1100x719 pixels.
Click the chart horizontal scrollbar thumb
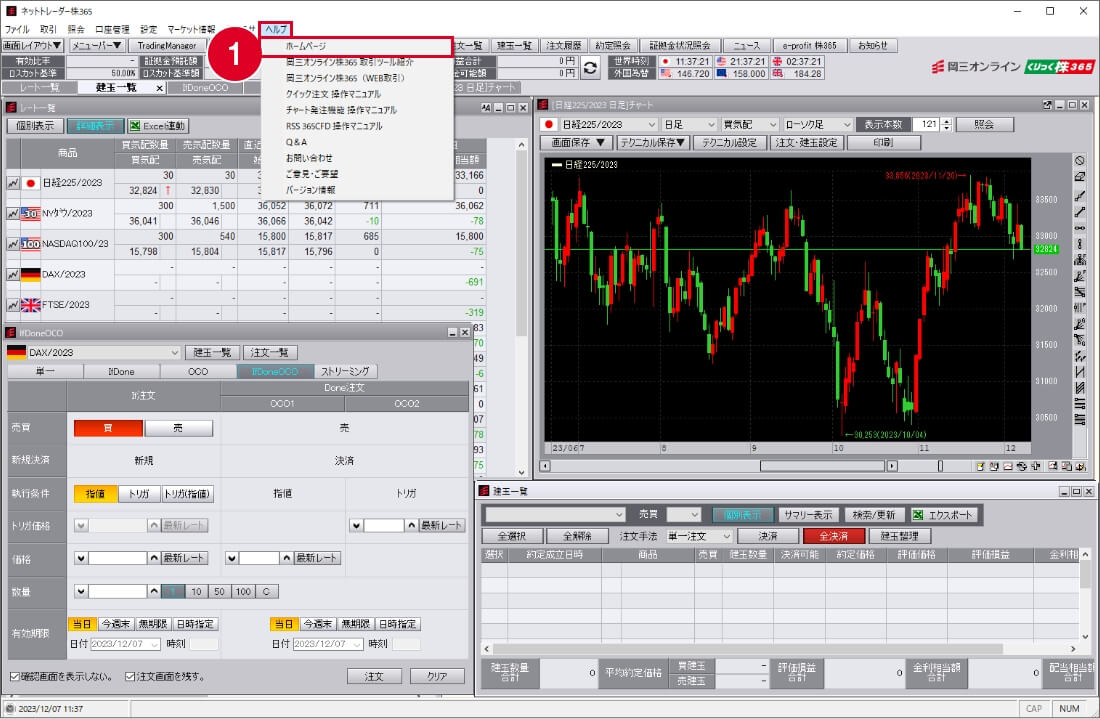823,466
